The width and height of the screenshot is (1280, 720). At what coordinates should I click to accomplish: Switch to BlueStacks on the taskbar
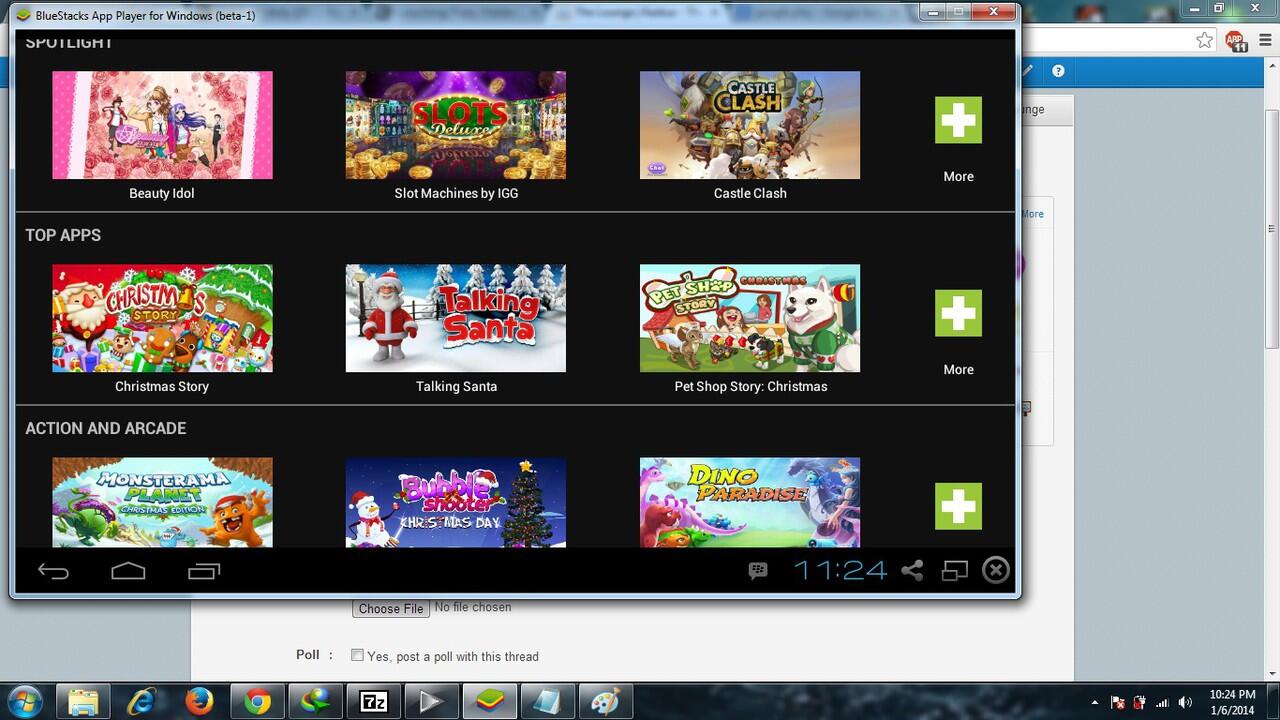pos(490,702)
